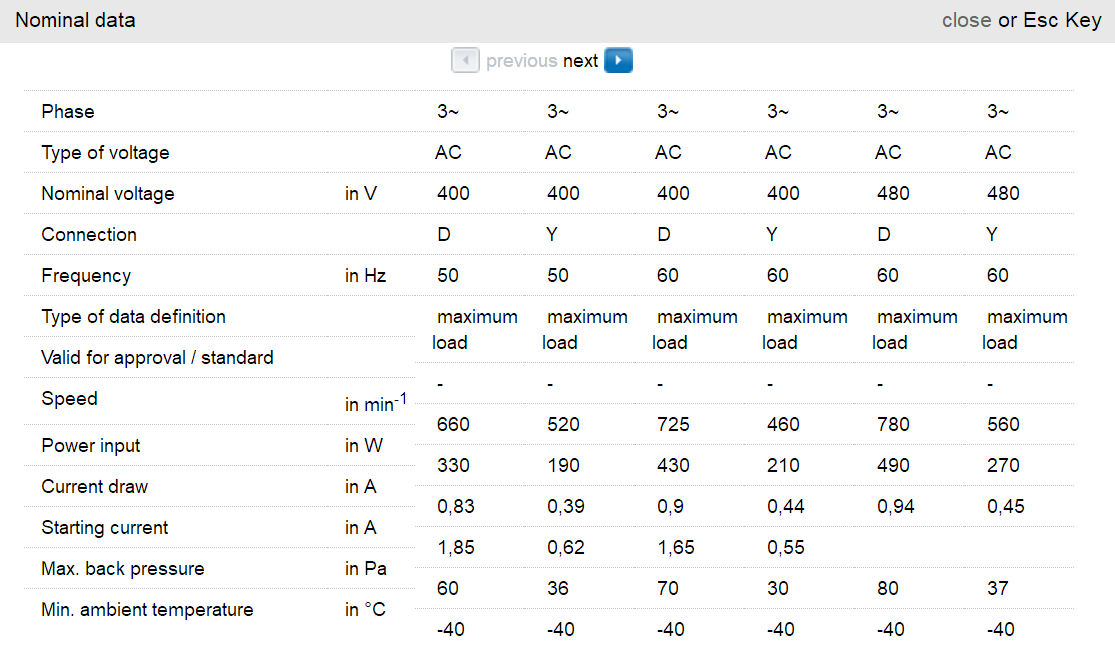Click the 'in Hz' frequency unit cell
1115x671 pixels.
coord(365,276)
